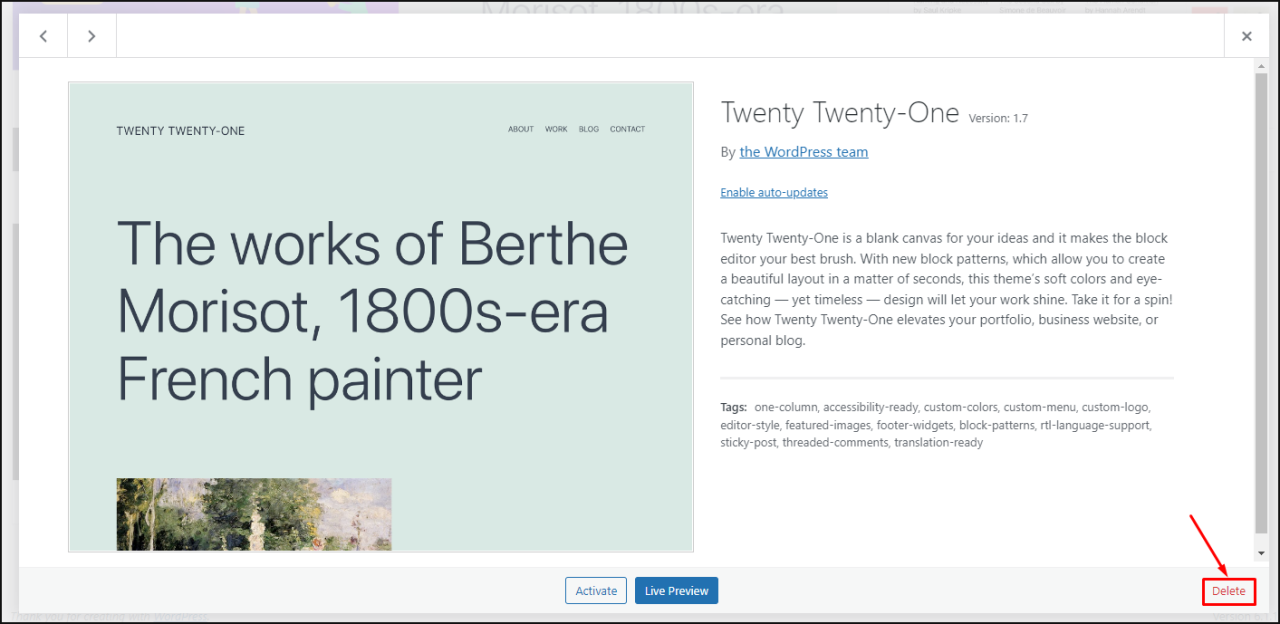Delete the Twenty Twenty-One theme
Screen dimensions: 1280x624
[x=1228, y=591]
